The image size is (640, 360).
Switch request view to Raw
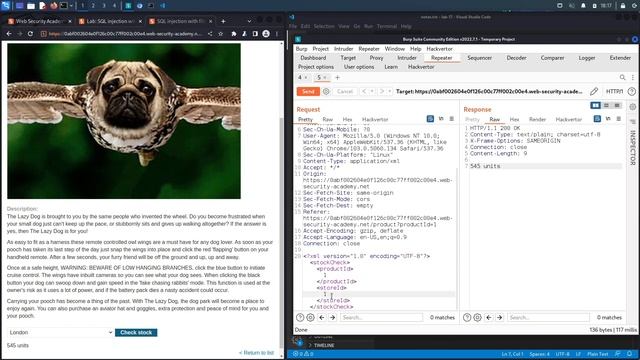tap(328, 120)
